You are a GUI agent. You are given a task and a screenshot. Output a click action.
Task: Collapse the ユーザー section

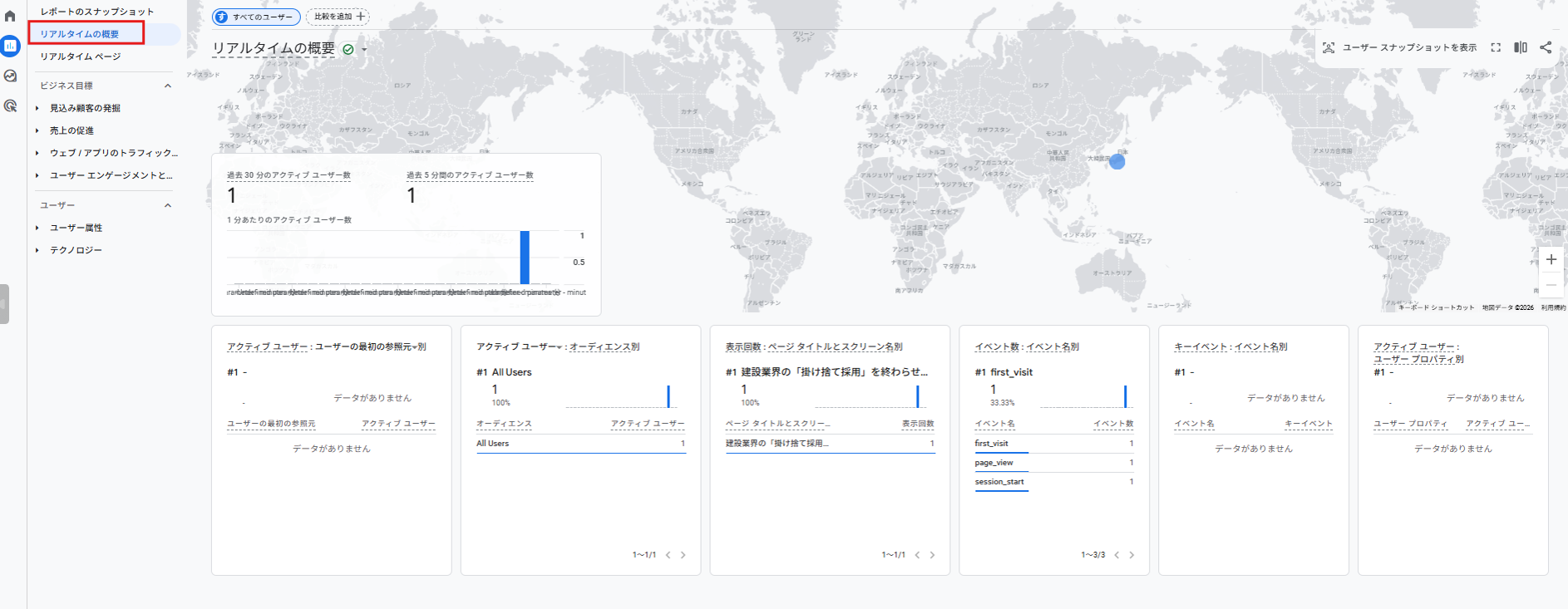(x=168, y=205)
